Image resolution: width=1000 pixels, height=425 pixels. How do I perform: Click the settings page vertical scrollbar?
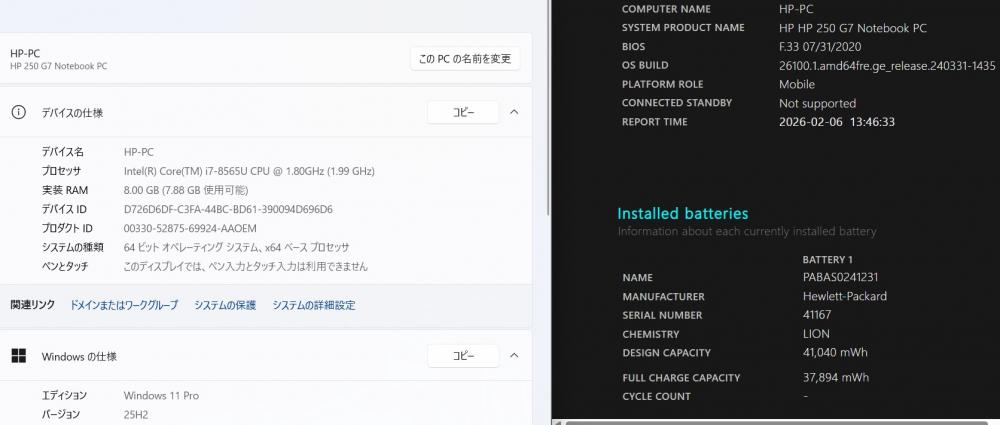(547, 120)
